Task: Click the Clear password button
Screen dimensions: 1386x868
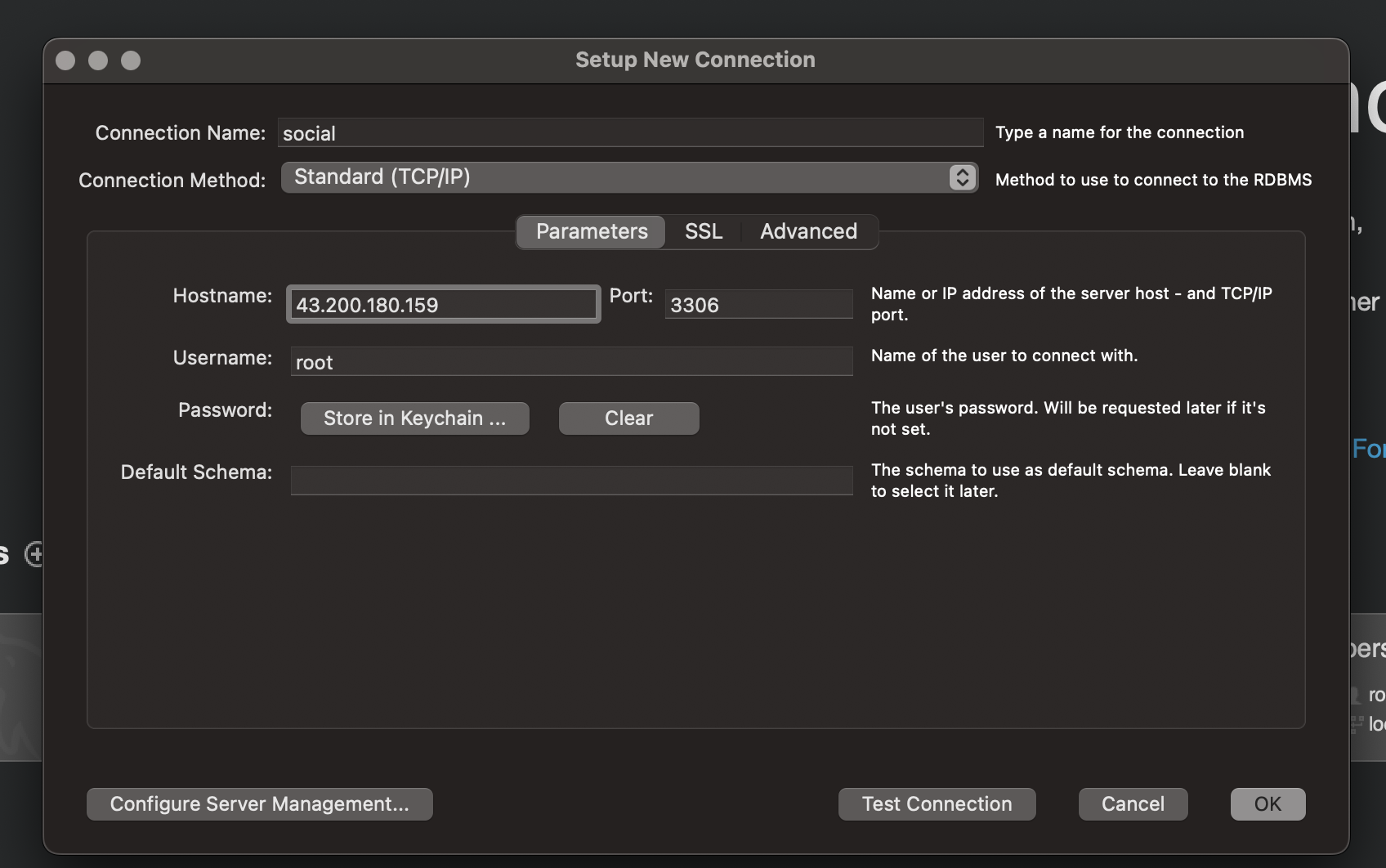Action: (629, 418)
